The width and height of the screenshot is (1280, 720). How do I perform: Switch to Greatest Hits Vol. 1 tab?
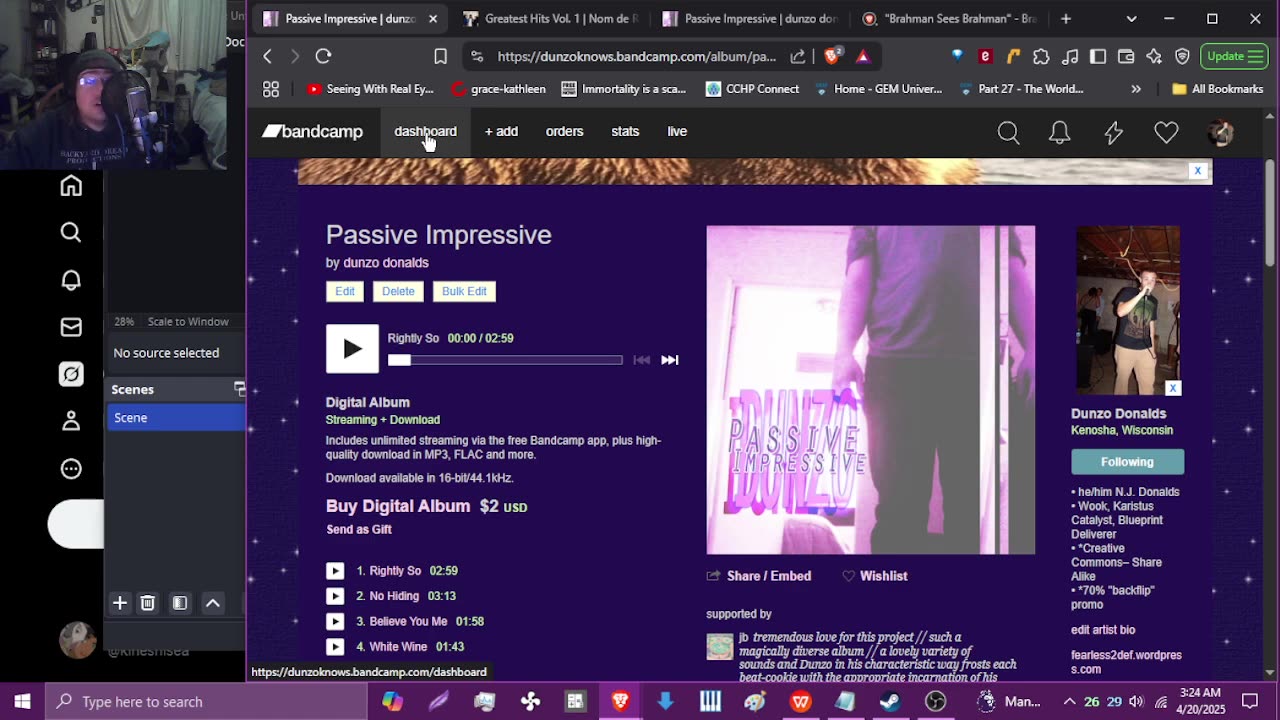550,18
